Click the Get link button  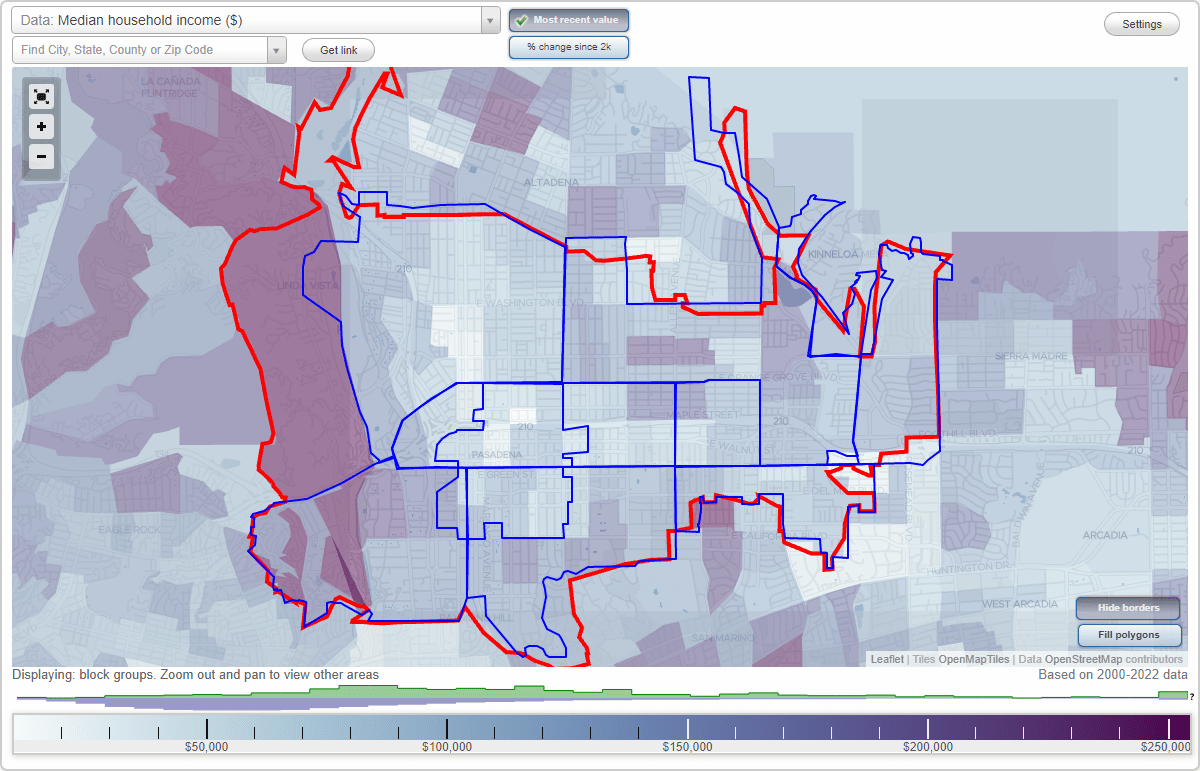[337, 49]
